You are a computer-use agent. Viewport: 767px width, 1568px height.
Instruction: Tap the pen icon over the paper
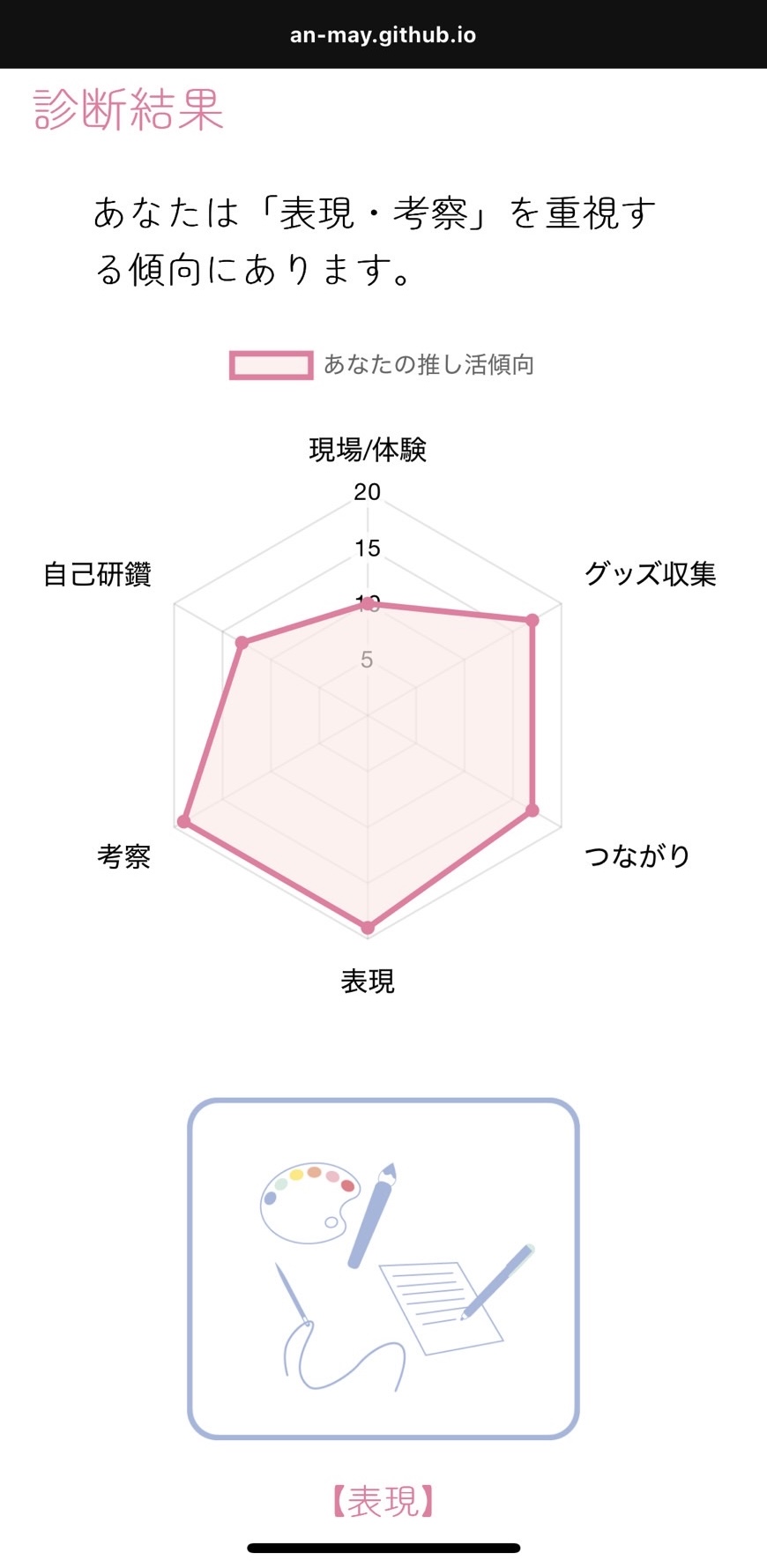click(x=497, y=1281)
